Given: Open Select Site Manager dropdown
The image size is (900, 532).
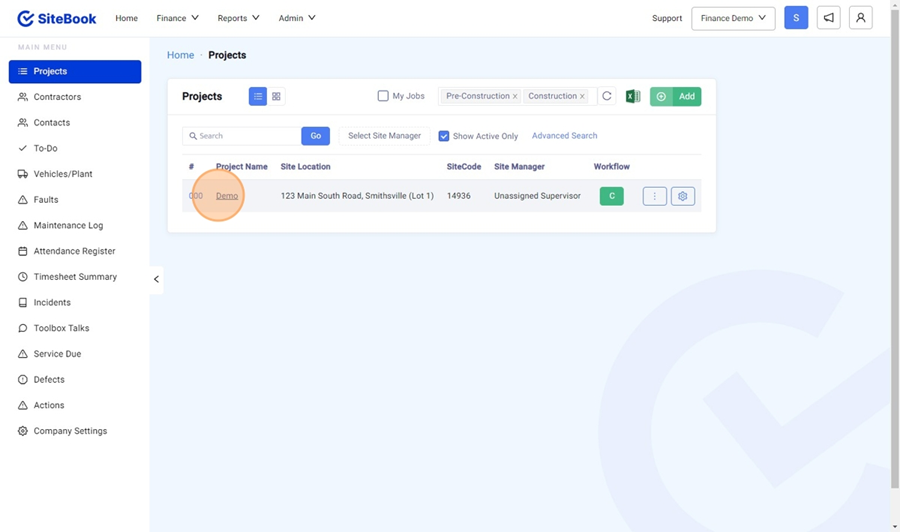Looking at the screenshot, I should coord(384,136).
